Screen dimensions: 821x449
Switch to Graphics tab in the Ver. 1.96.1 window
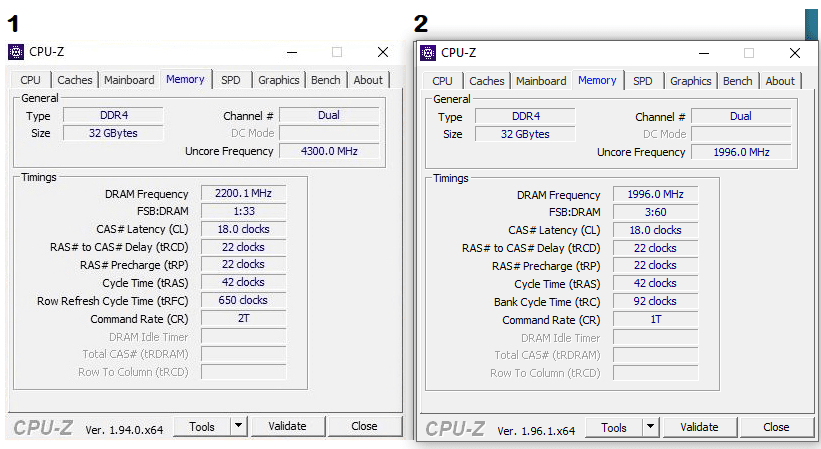click(x=691, y=81)
